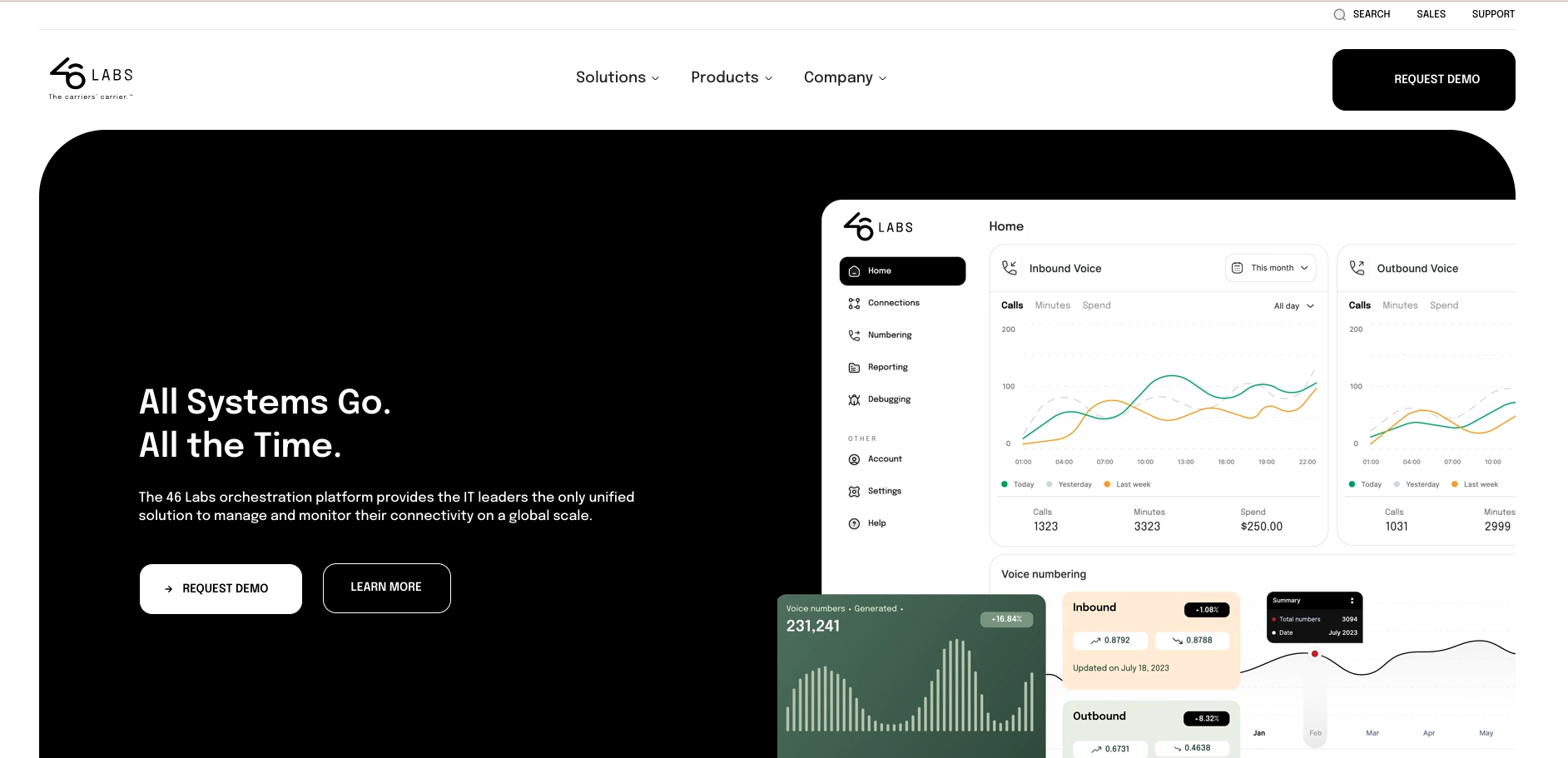Click the Settings gear icon in sidebar
This screenshot has height=758, width=1568.
click(854, 492)
